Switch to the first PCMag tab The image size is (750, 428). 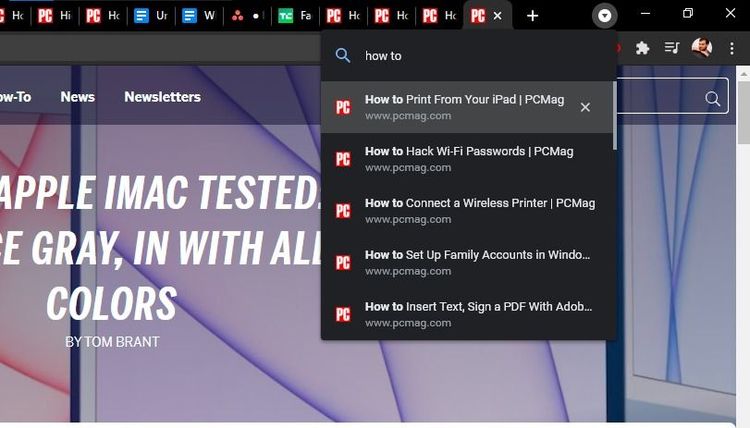click(x=53, y=16)
